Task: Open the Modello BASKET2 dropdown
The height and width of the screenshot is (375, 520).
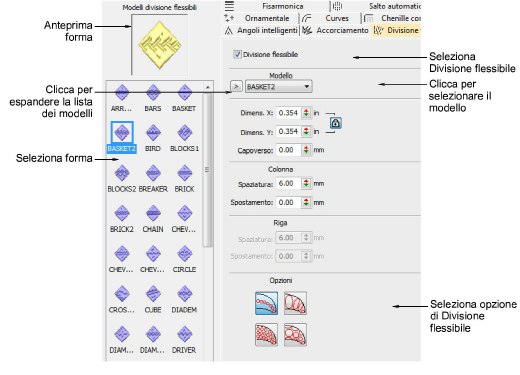Action: [x=279, y=87]
